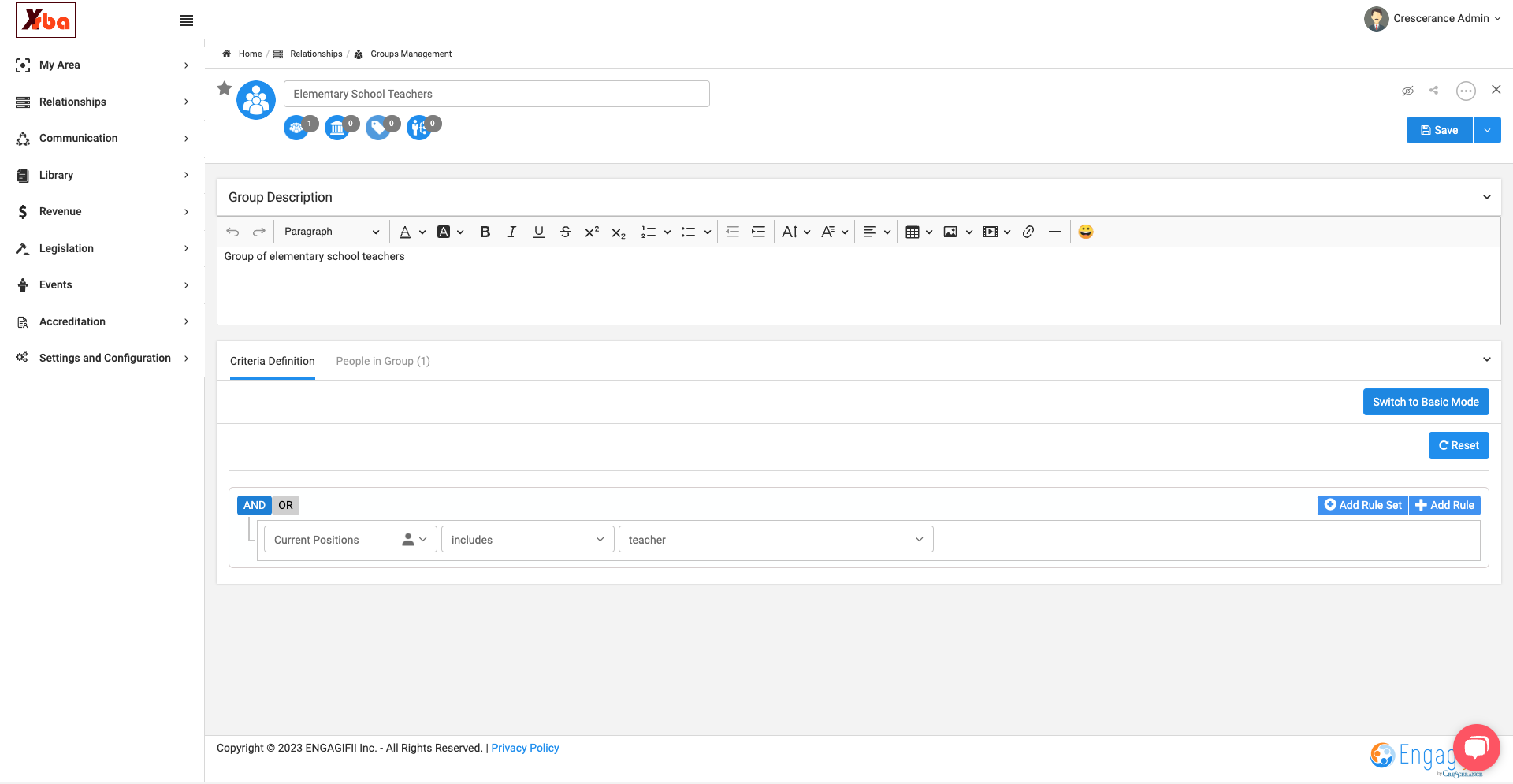The width and height of the screenshot is (1513, 784).
Task: Toggle bold formatting in the editor
Action: [485, 232]
